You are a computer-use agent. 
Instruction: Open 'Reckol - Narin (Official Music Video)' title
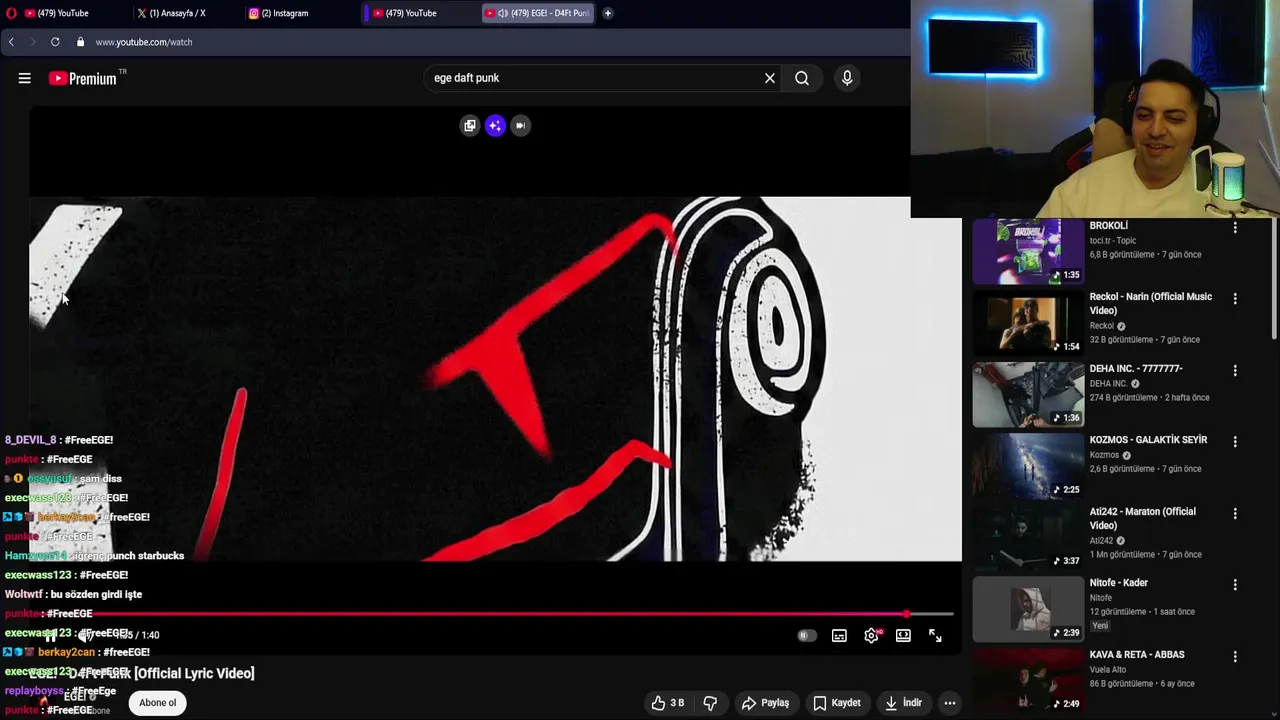click(1150, 303)
